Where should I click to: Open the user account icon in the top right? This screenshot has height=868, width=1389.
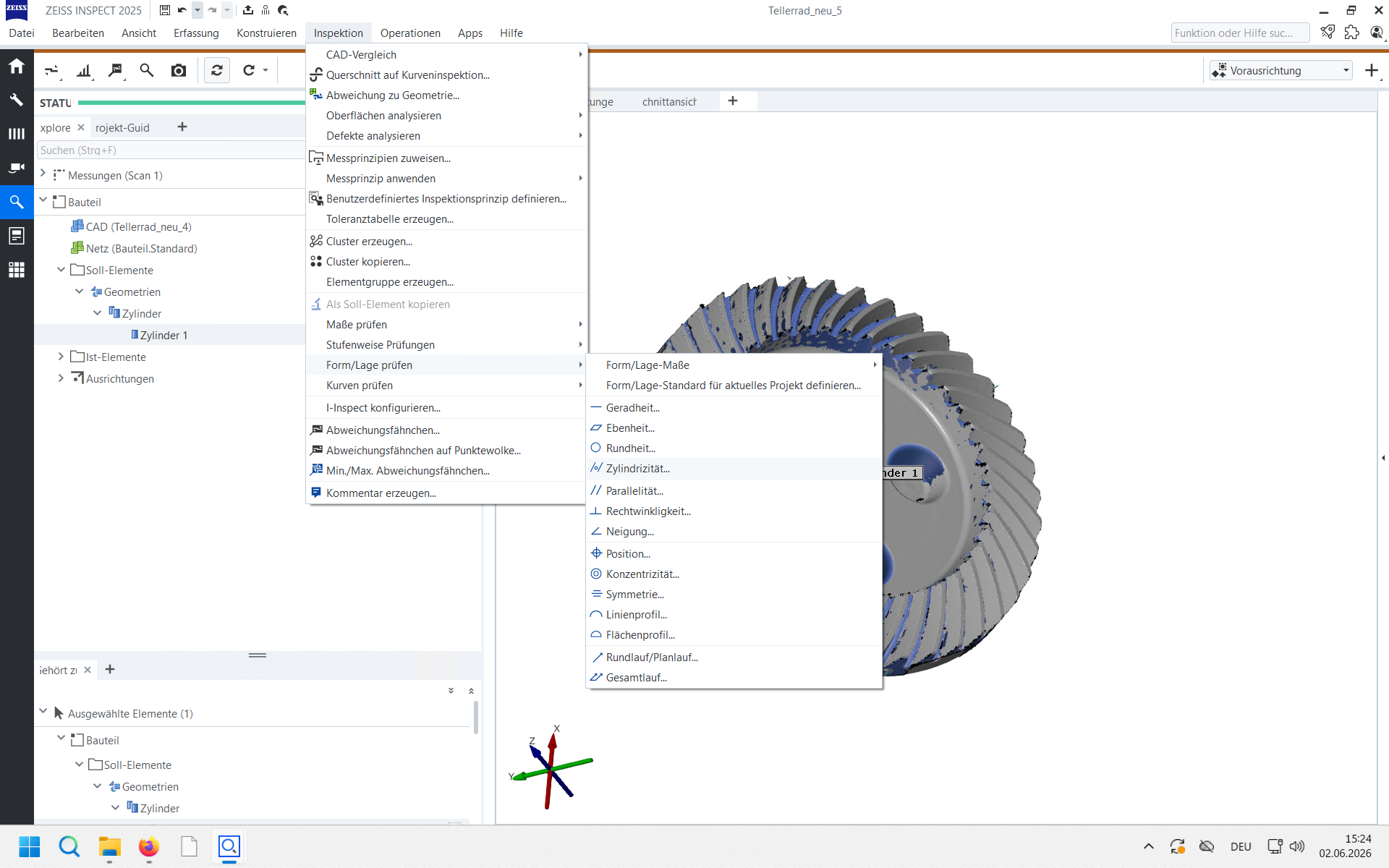[x=1377, y=33]
